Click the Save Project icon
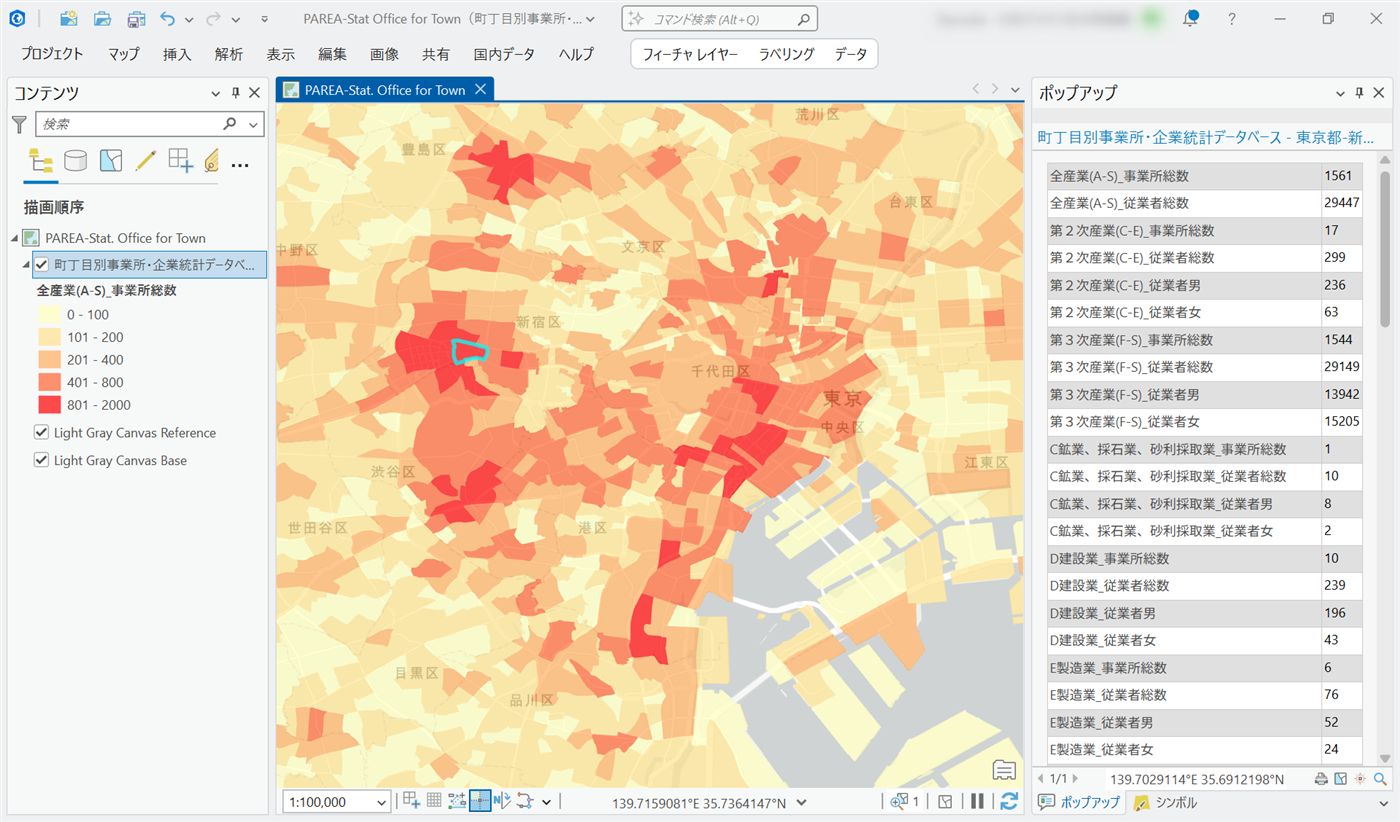The width and height of the screenshot is (1400, 822). point(136,19)
